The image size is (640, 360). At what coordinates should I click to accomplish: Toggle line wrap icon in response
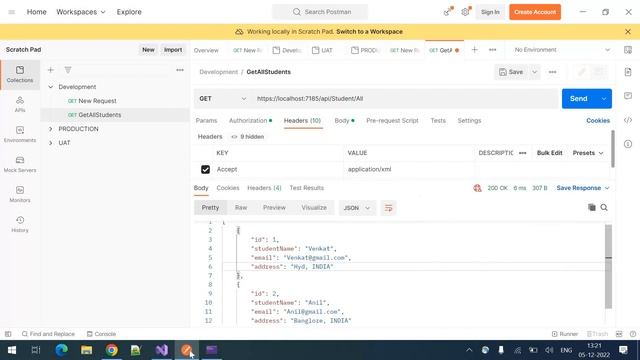[x=388, y=208]
